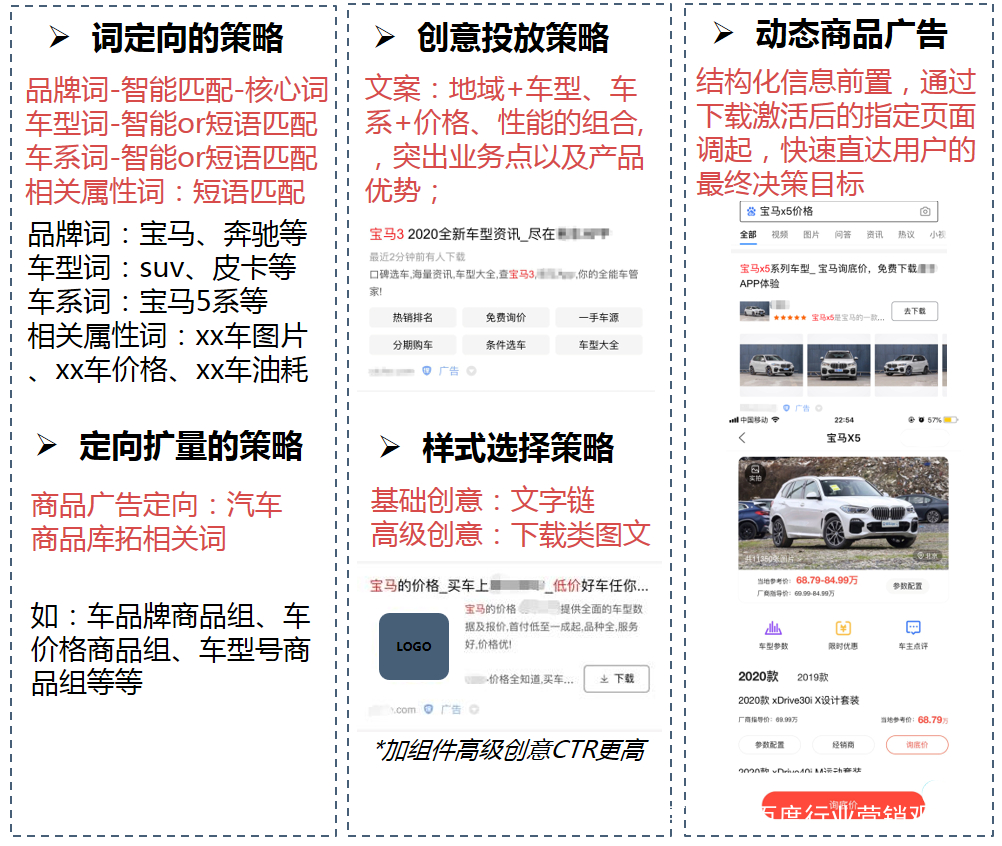Image resolution: width=1002 pixels, height=846 pixels.
Task: Click the search field containing 宝马x5价格
Action: click(x=838, y=212)
